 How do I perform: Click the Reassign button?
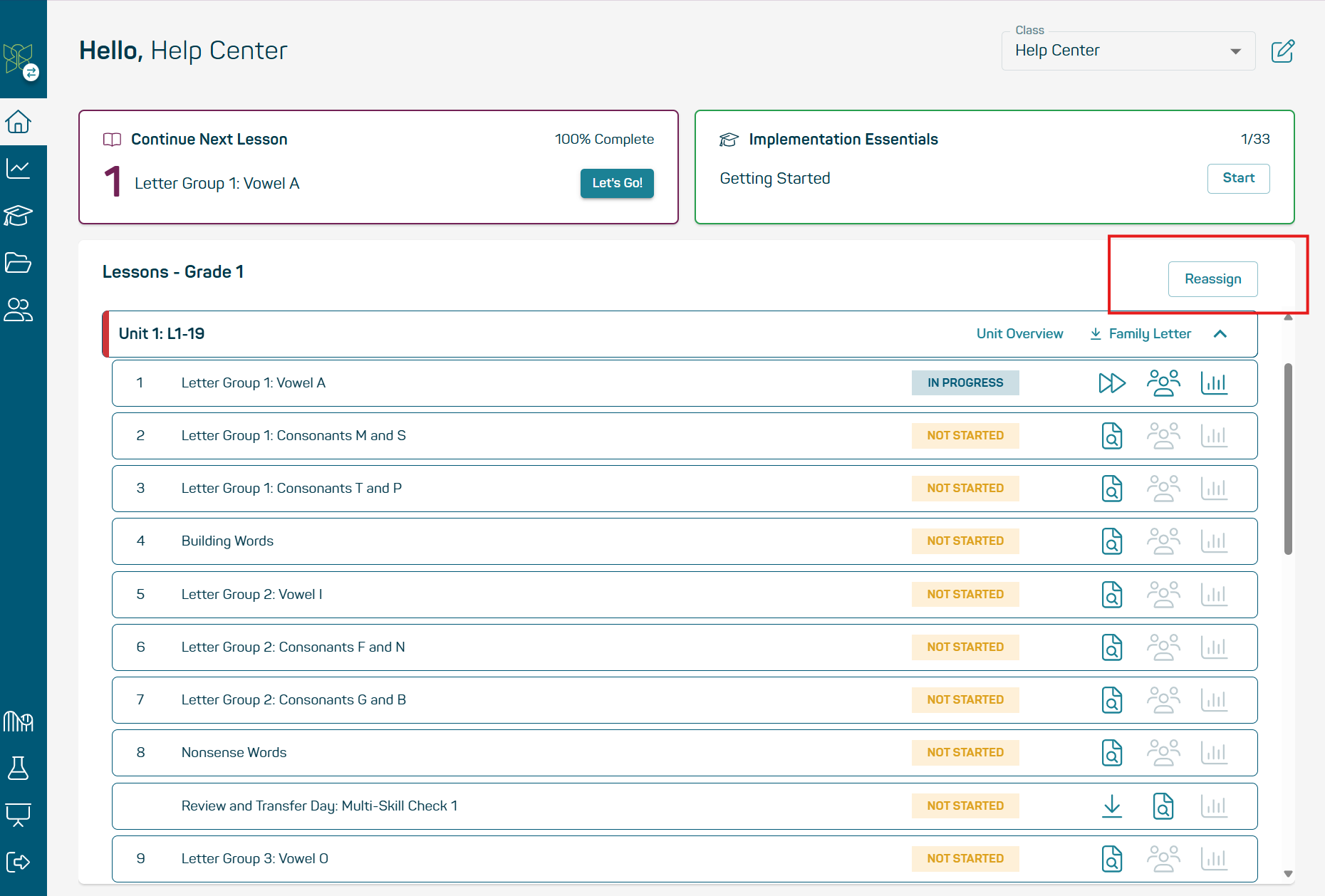tap(1212, 279)
